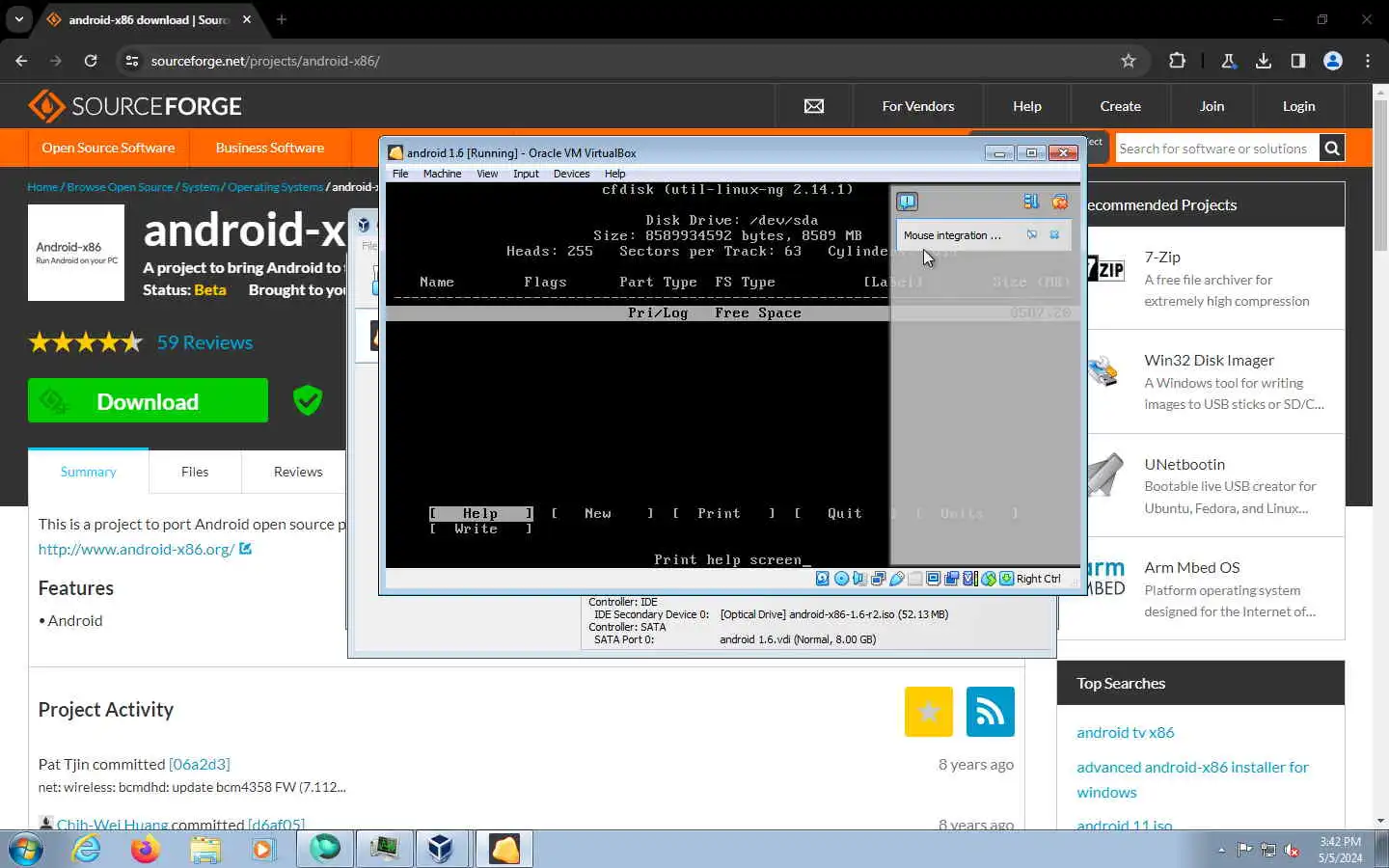Open the Create link in header
The image size is (1389, 868).
[1120, 106]
